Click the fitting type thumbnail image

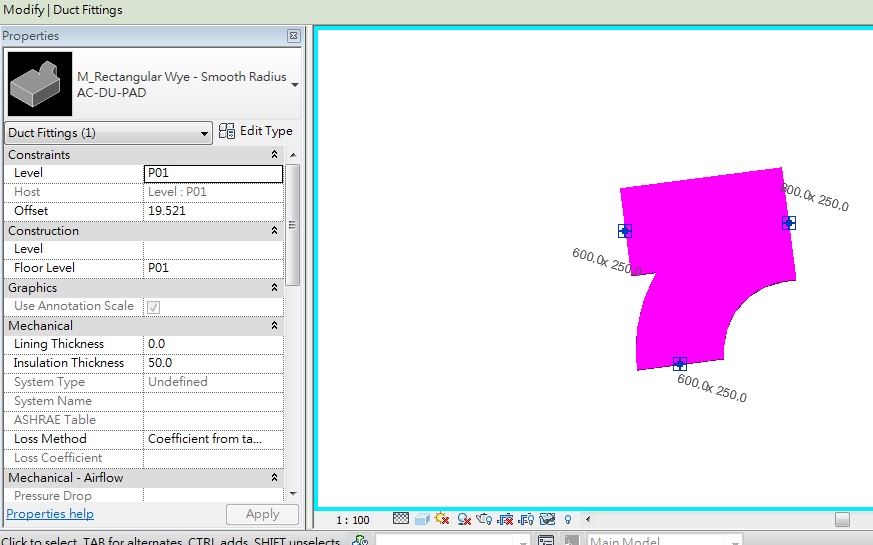click(x=40, y=84)
